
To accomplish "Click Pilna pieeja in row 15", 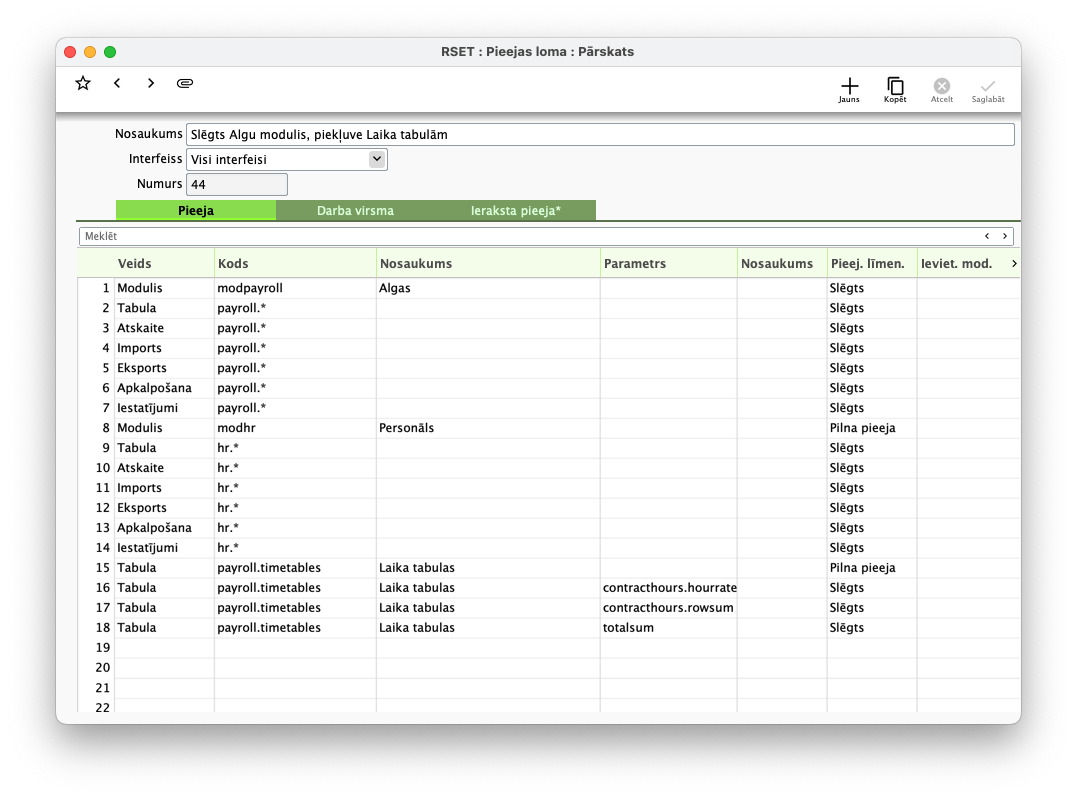I will click(872, 568).
